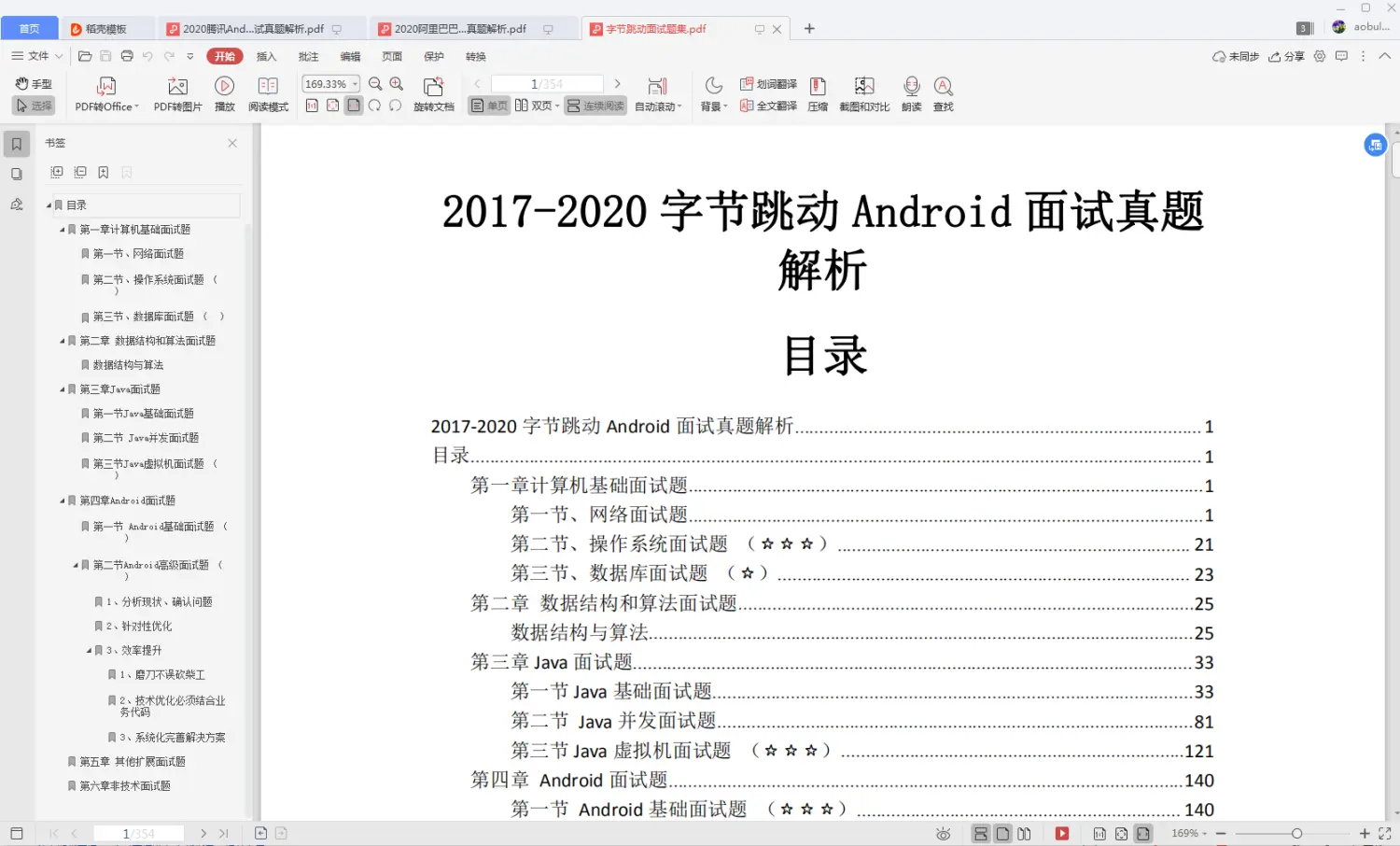Click the PDF转图片 tool
Screen dimensions: 1400x846
[177, 92]
